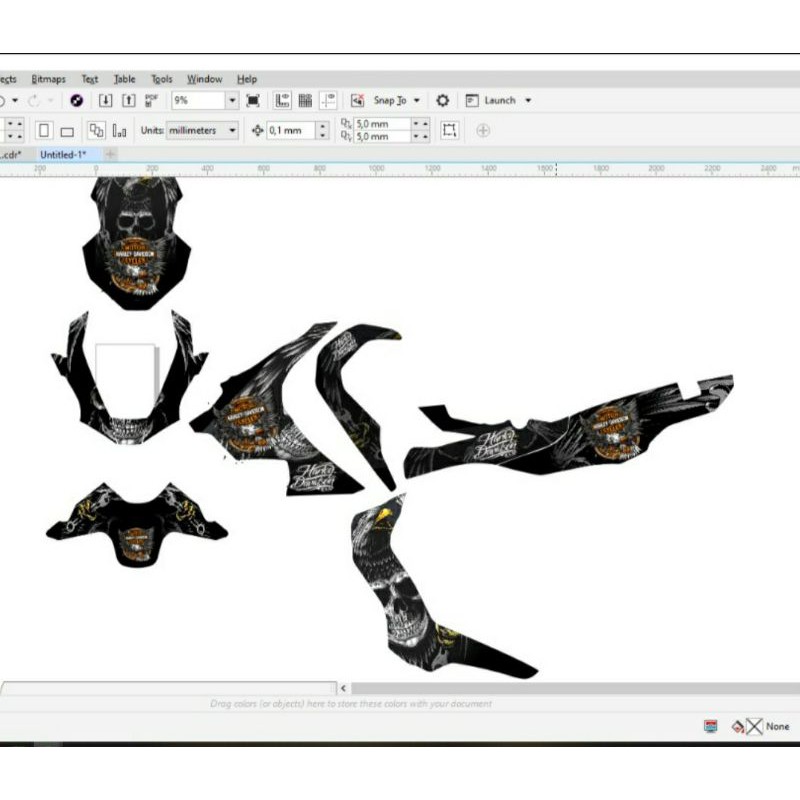Click the zoom level box showing 9%
The height and width of the screenshot is (800, 800).
tap(200, 100)
